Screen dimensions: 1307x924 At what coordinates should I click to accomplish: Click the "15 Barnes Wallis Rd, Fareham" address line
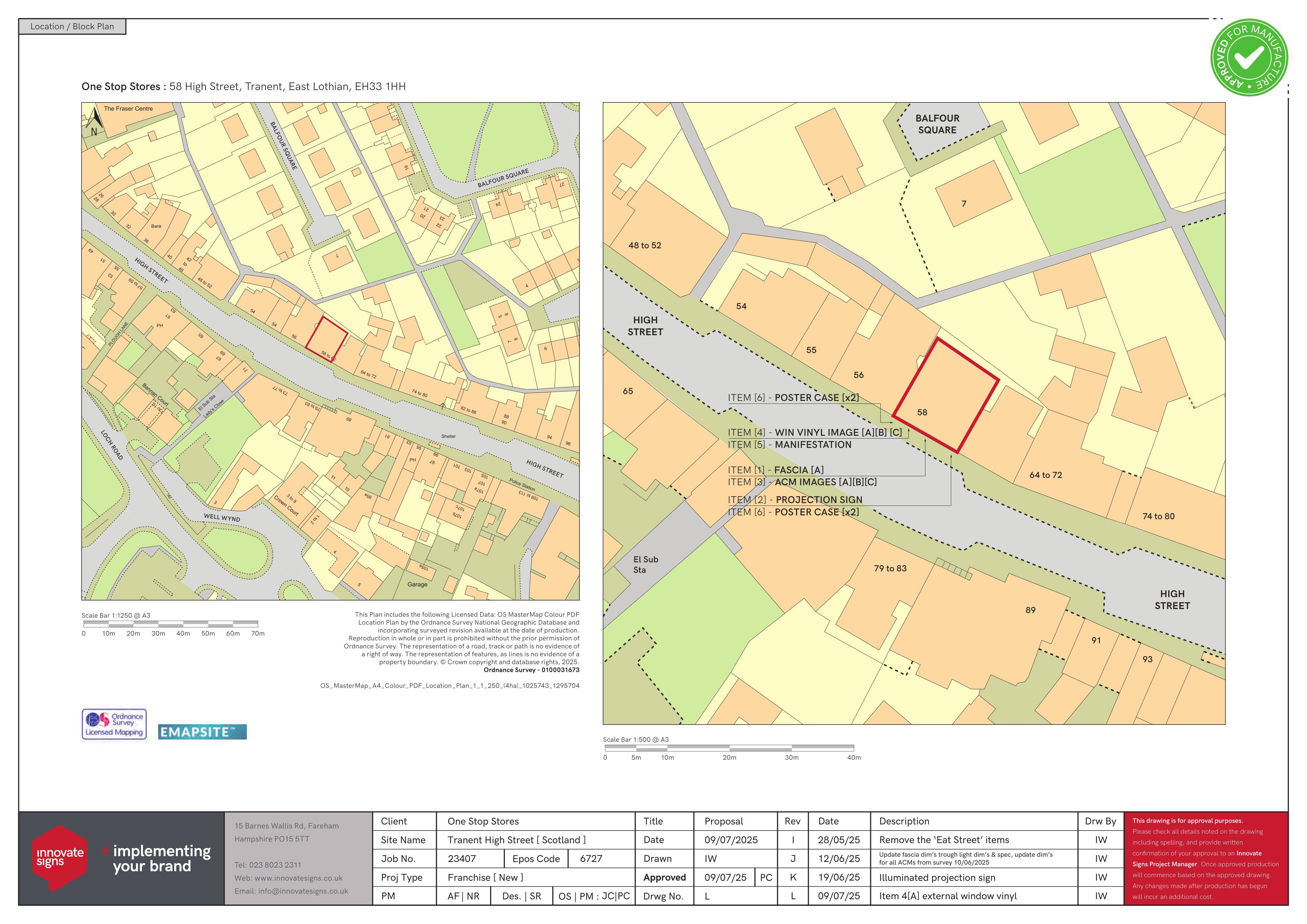click(286, 825)
